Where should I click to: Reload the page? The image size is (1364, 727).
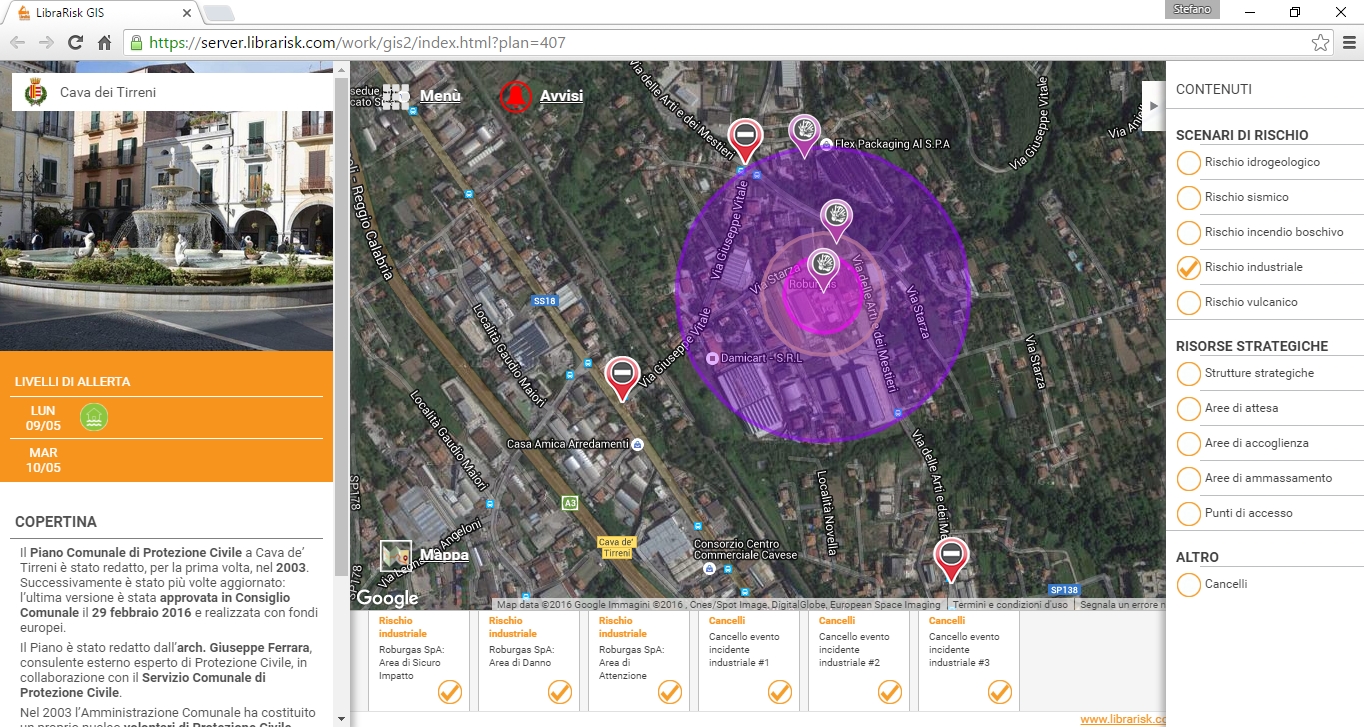point(75,43)
